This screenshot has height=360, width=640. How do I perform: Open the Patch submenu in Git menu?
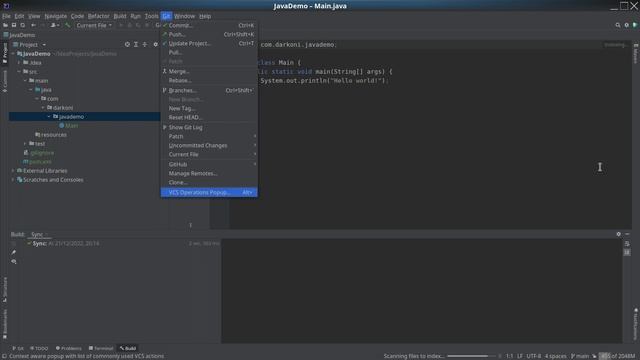tap(209, 136)
